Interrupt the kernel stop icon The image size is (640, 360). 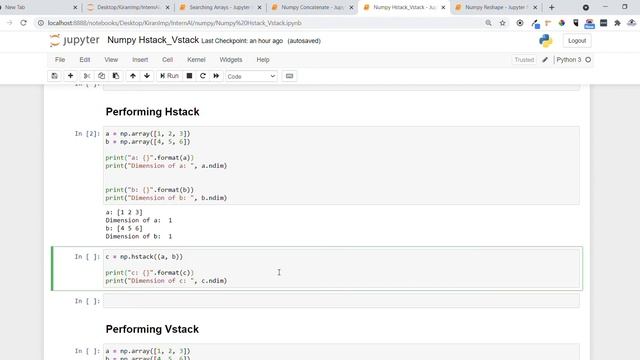[189, 76]
